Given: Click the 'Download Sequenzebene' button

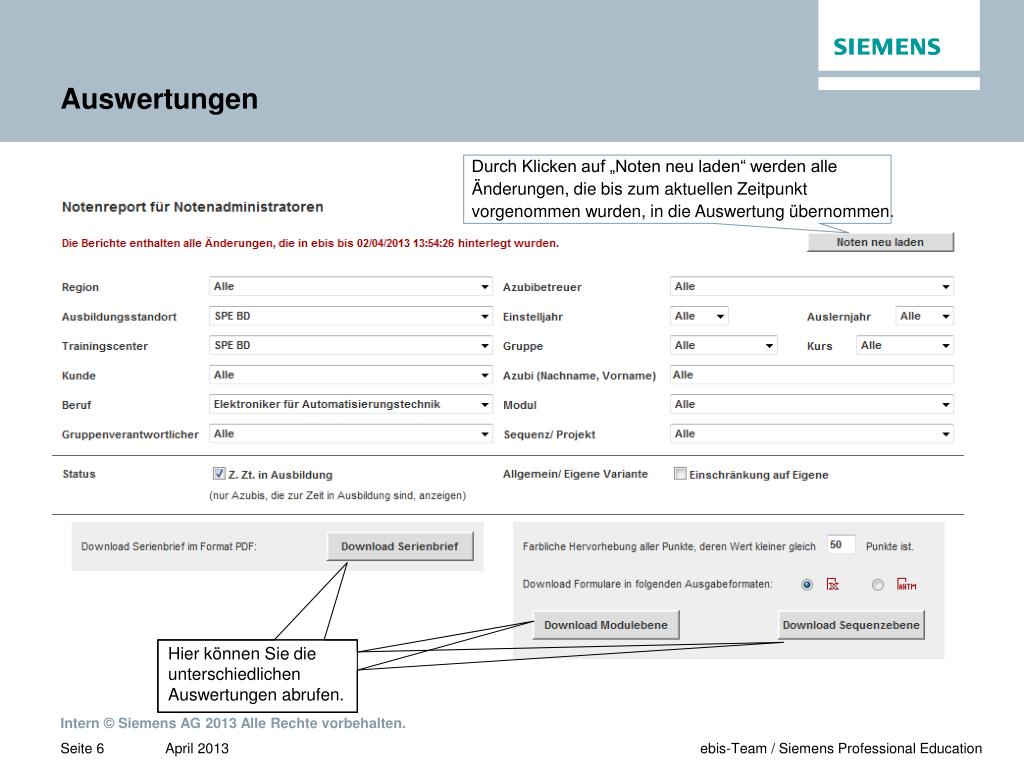Looking at the screenshot, I should (x=851, y=625).
